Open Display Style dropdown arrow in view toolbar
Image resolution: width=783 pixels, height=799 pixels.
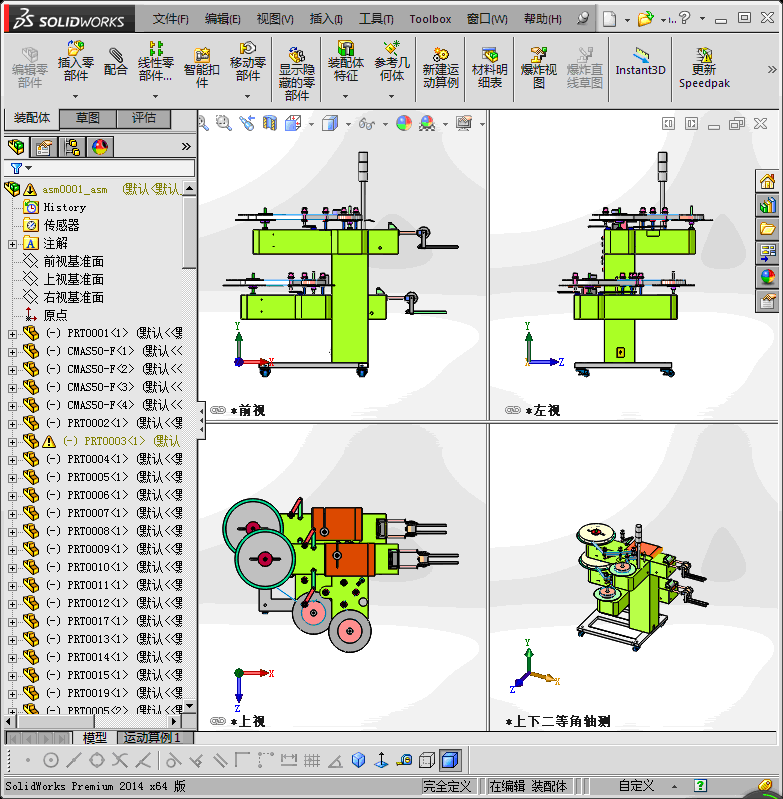pos(348,124)
